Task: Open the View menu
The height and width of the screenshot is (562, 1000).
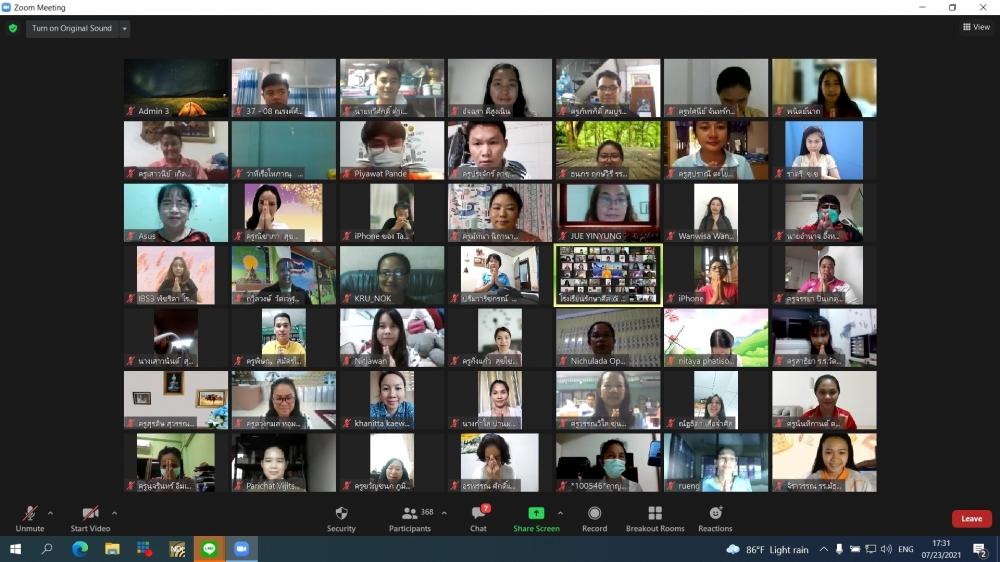Action: click(976, 27)
